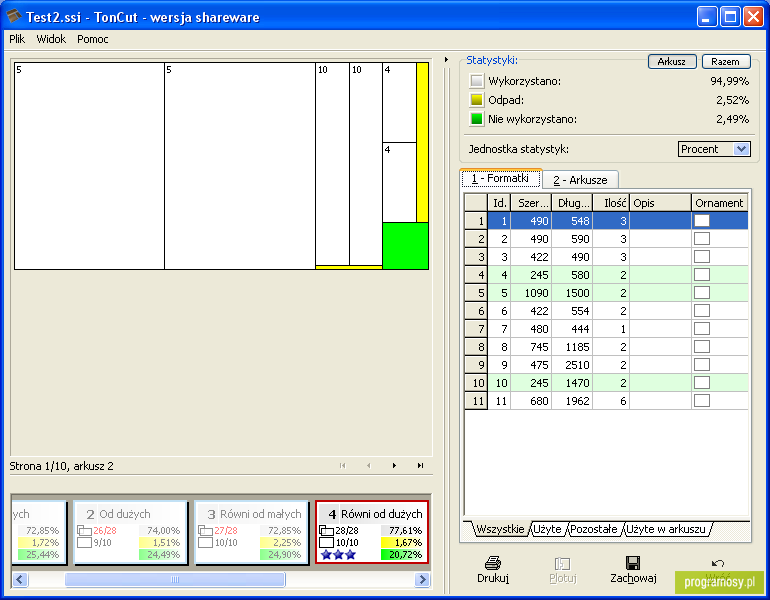Click the 1962 length cell in row 11
Screen dimensions: 770x600
572,401
